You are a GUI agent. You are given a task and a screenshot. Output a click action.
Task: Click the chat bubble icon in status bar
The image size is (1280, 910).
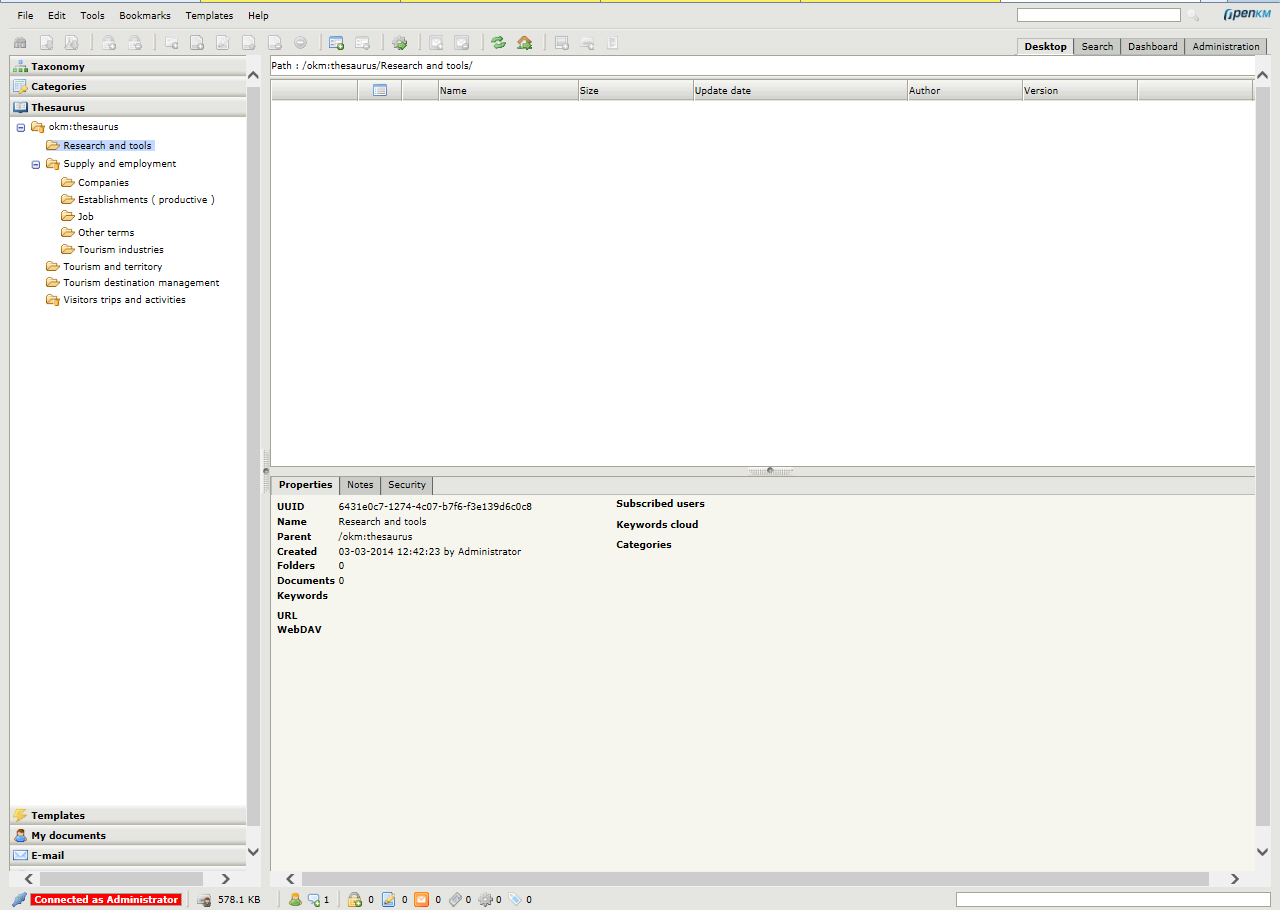coord(314,900)
